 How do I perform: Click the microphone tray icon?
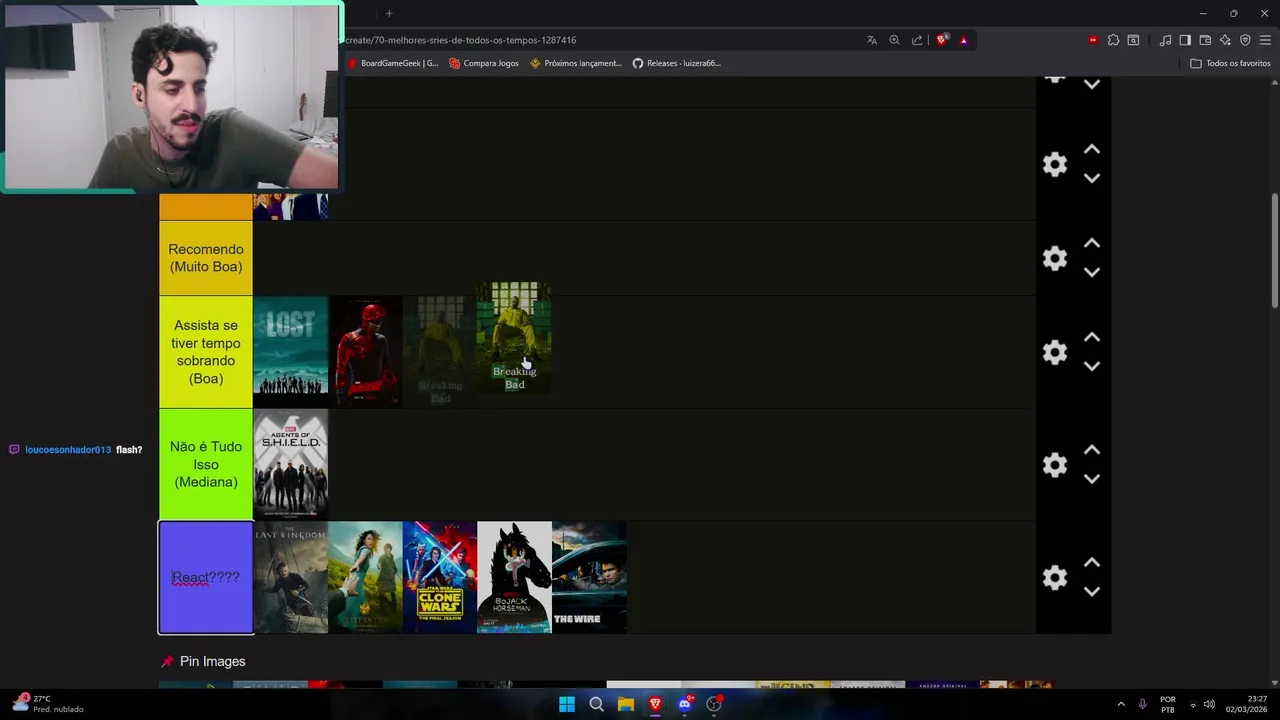[1143, 704]
